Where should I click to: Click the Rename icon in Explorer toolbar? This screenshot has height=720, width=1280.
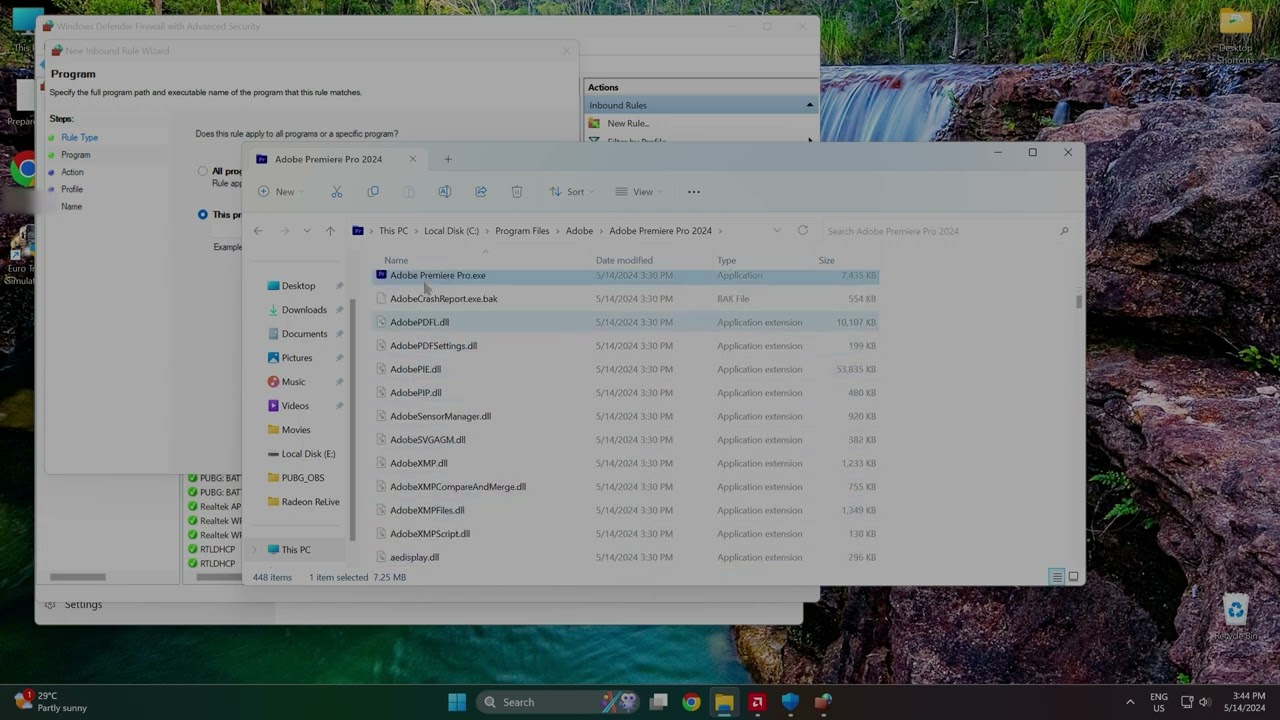coord(445,192)
